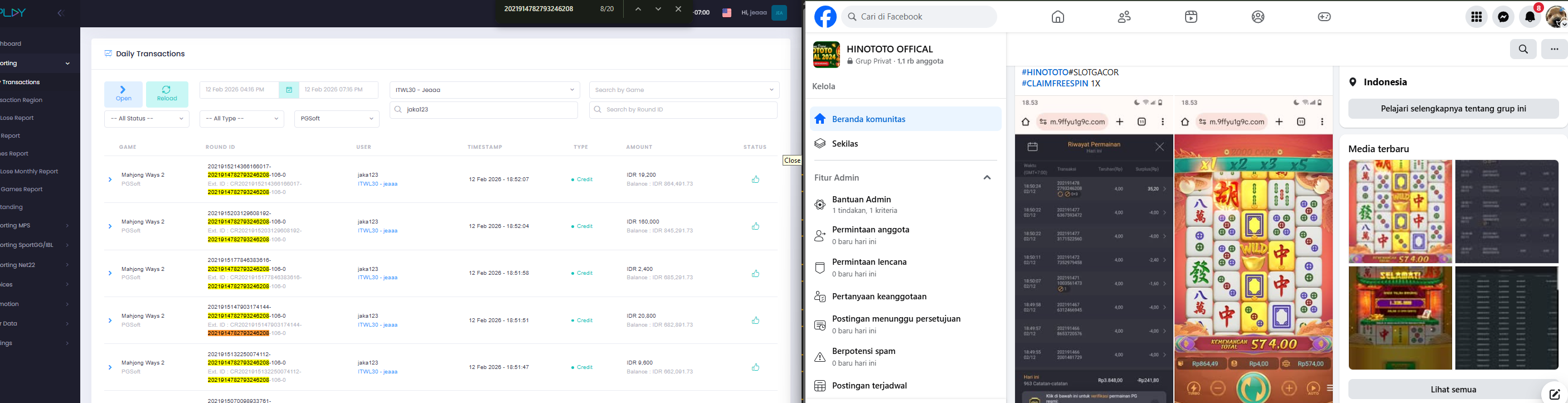Click the #CLAIMFREESPIN hashtag link
Screen dimensions: 1568x403
click(x=1055, y=84)
